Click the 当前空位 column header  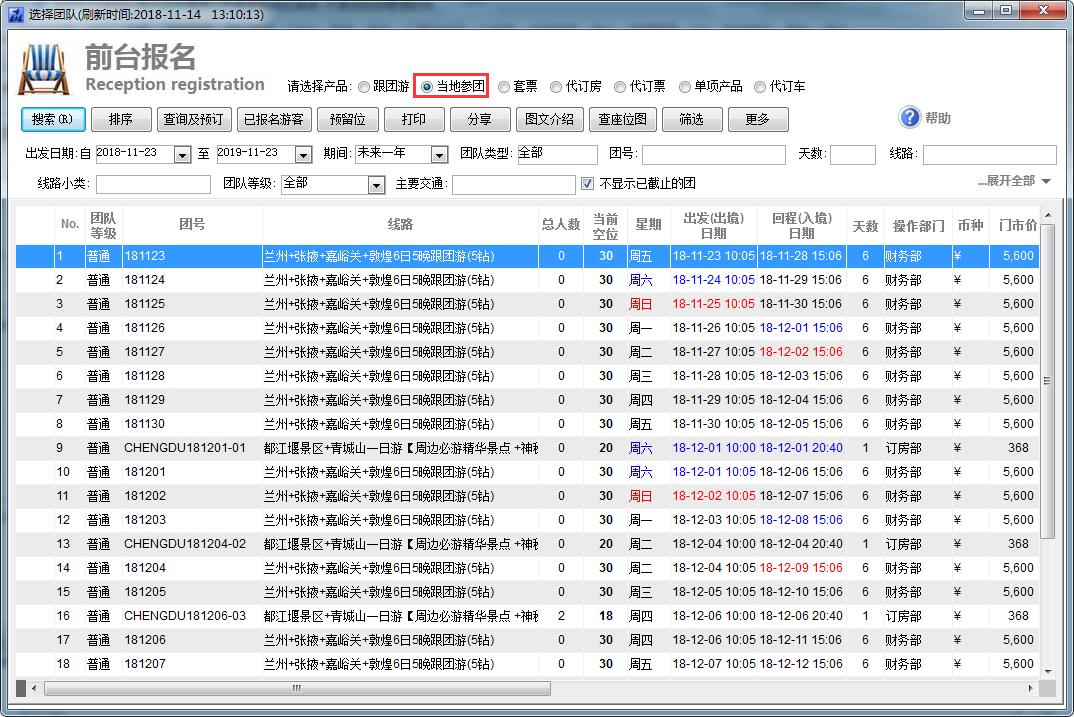[605, 226]
